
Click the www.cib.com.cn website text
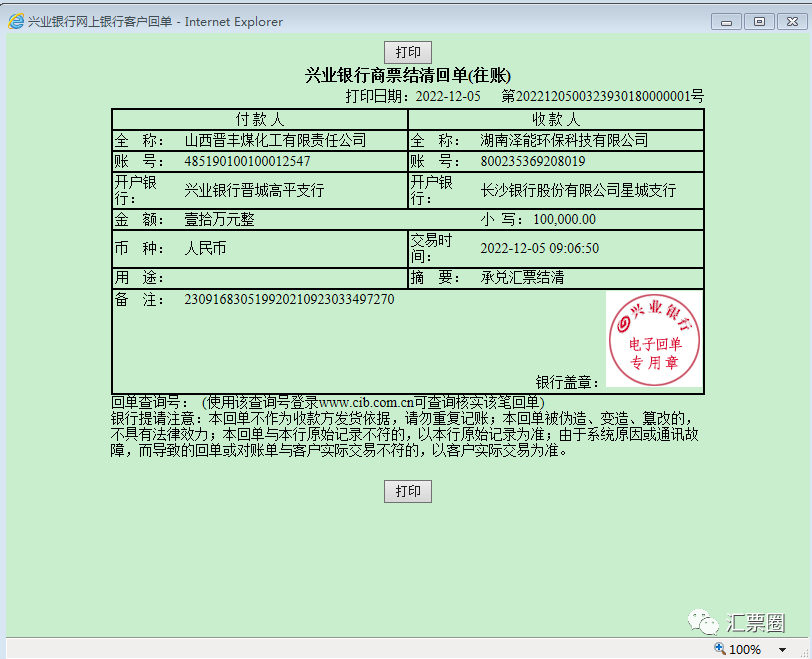click(366, 402)
